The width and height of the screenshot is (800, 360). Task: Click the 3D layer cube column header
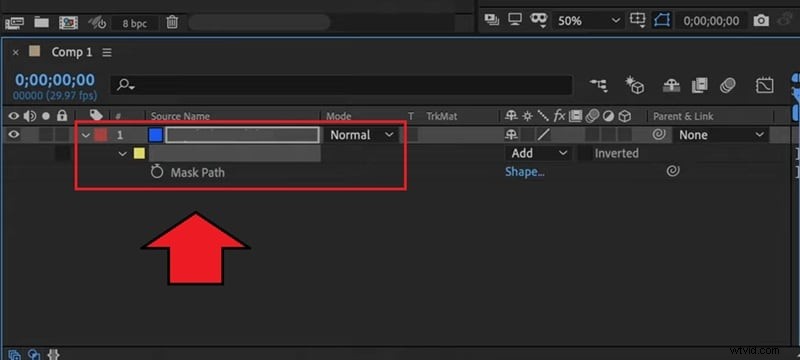click(x=625, y=116)
